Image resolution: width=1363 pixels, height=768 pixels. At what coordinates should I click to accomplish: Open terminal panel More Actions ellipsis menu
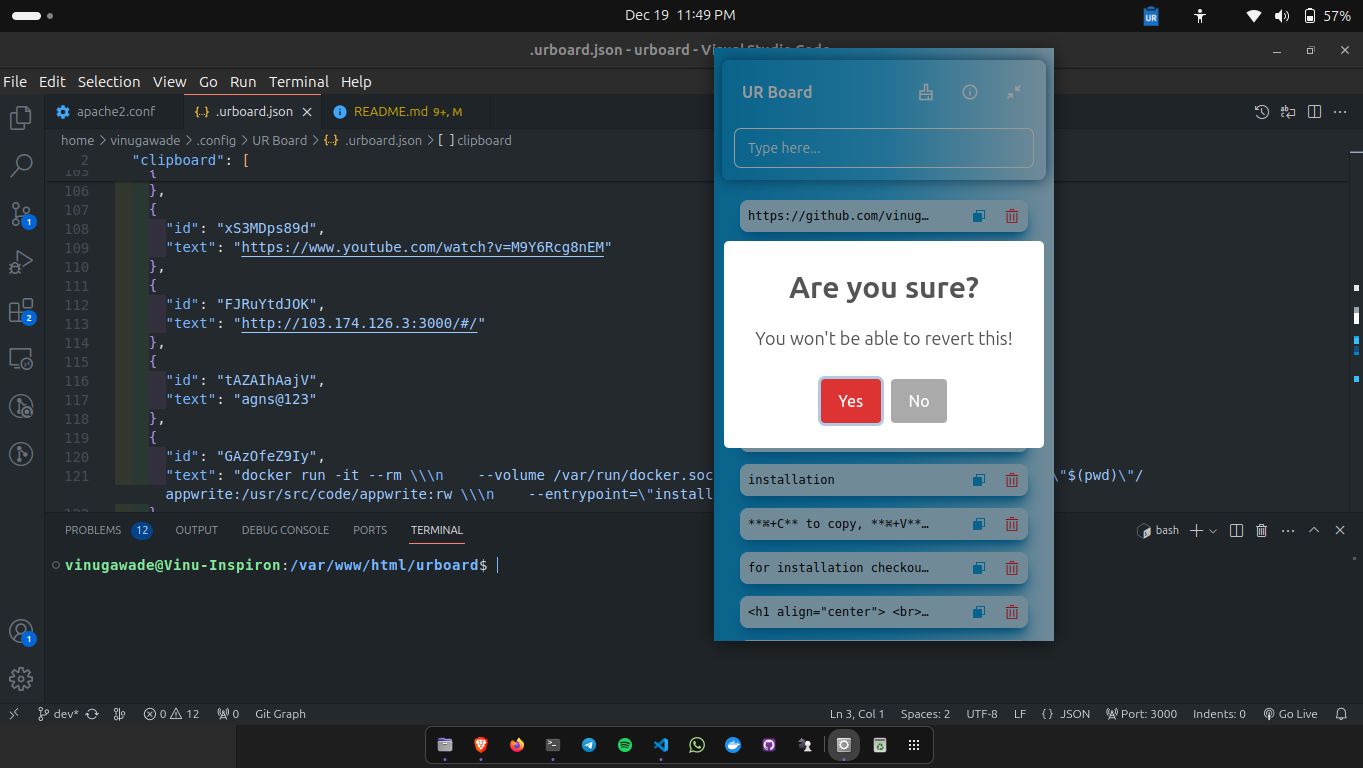(1287, 530)
